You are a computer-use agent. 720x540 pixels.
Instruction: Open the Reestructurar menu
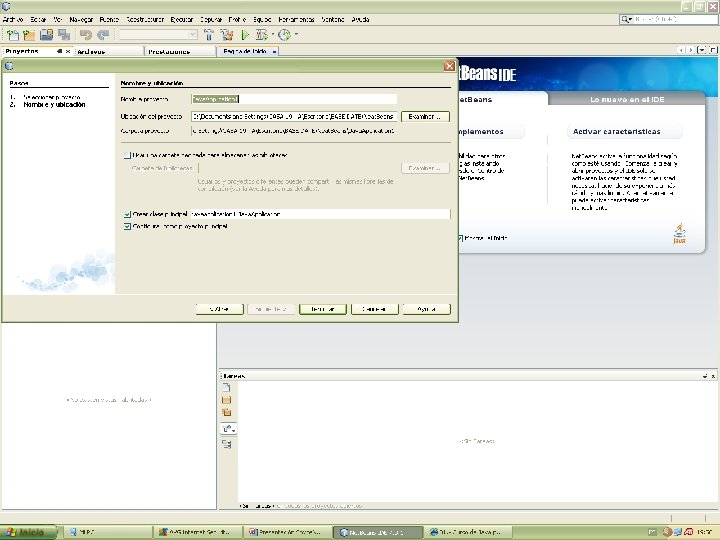(145, 19)
